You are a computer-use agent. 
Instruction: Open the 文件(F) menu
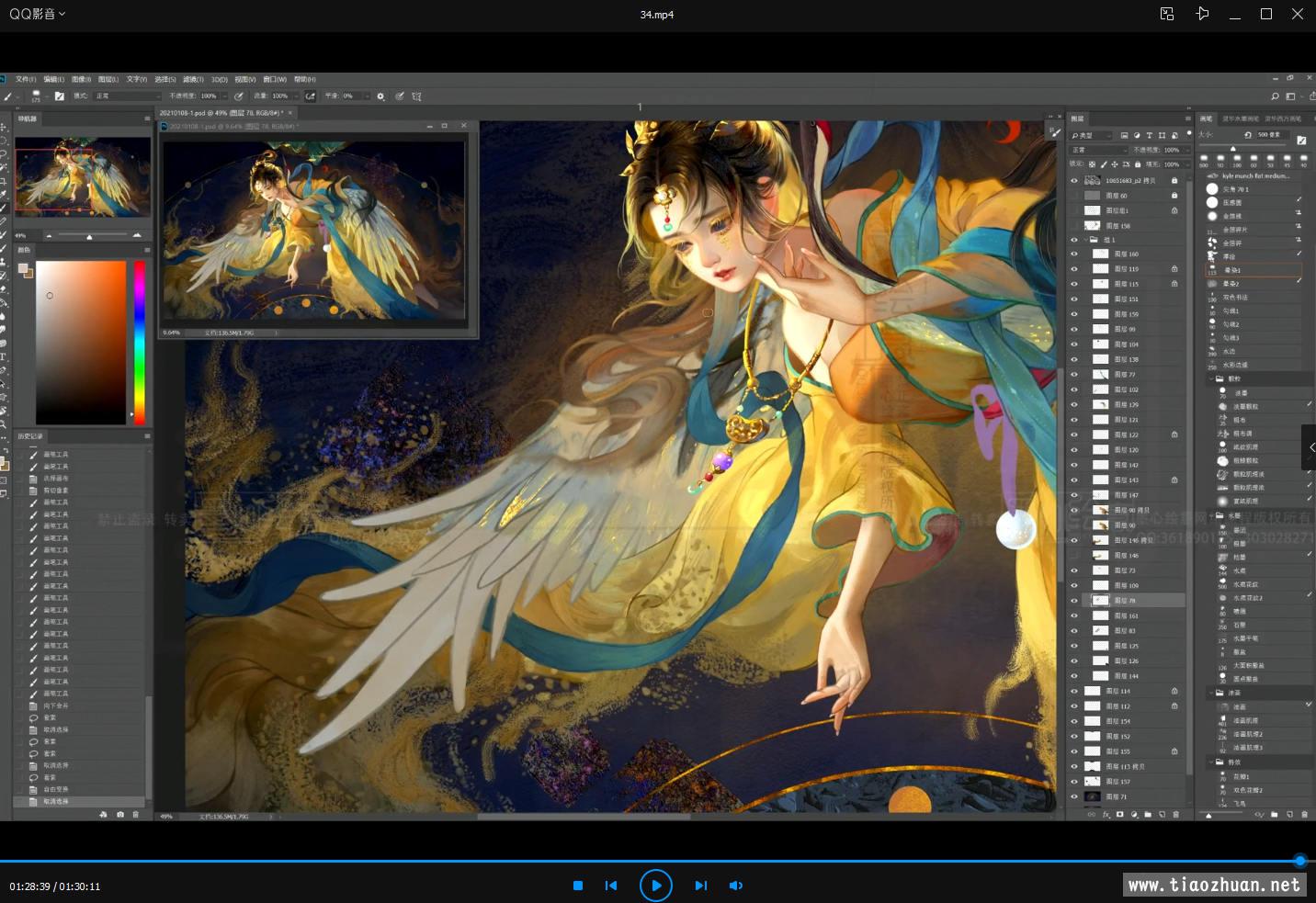[26, 80]
